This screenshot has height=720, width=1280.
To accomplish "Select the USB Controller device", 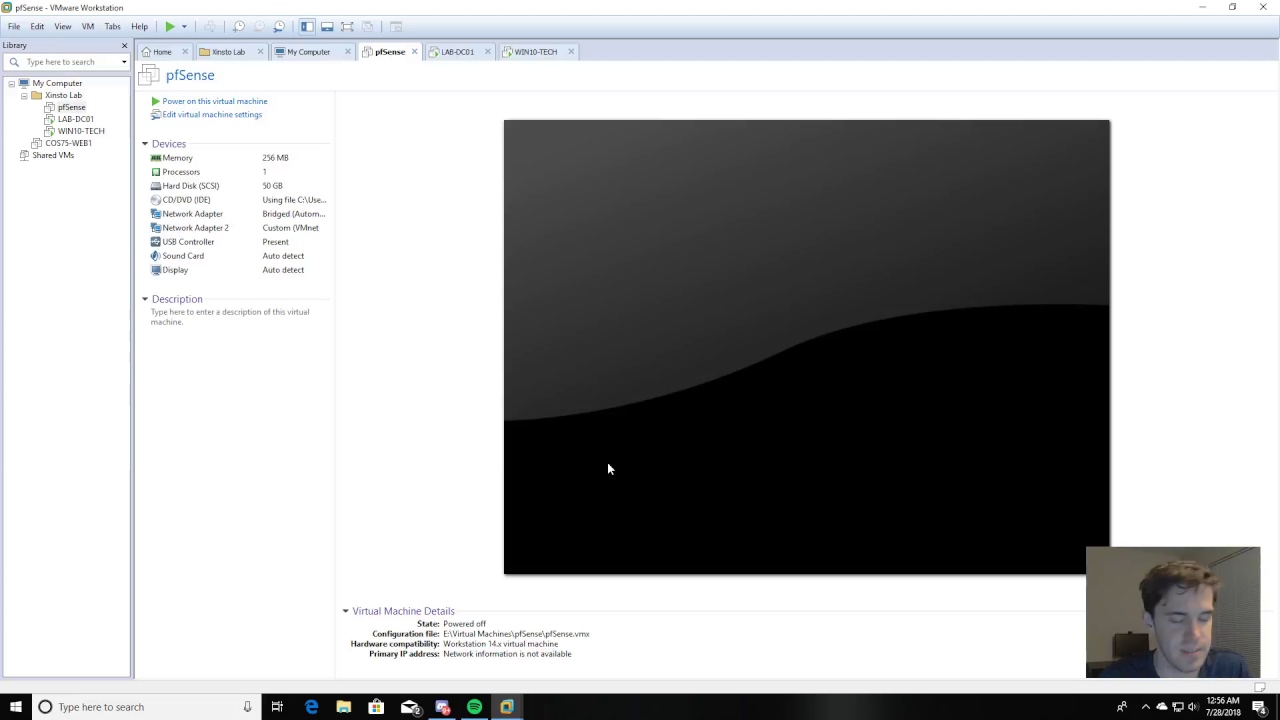I will click(238, 242).
